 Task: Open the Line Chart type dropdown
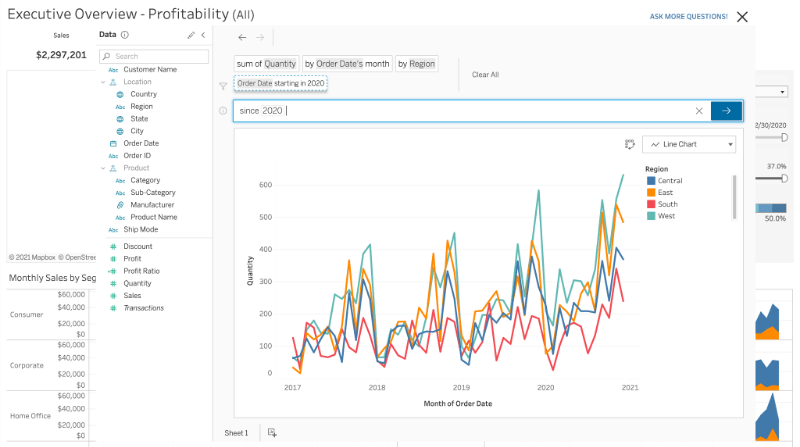tap(689, 144)
